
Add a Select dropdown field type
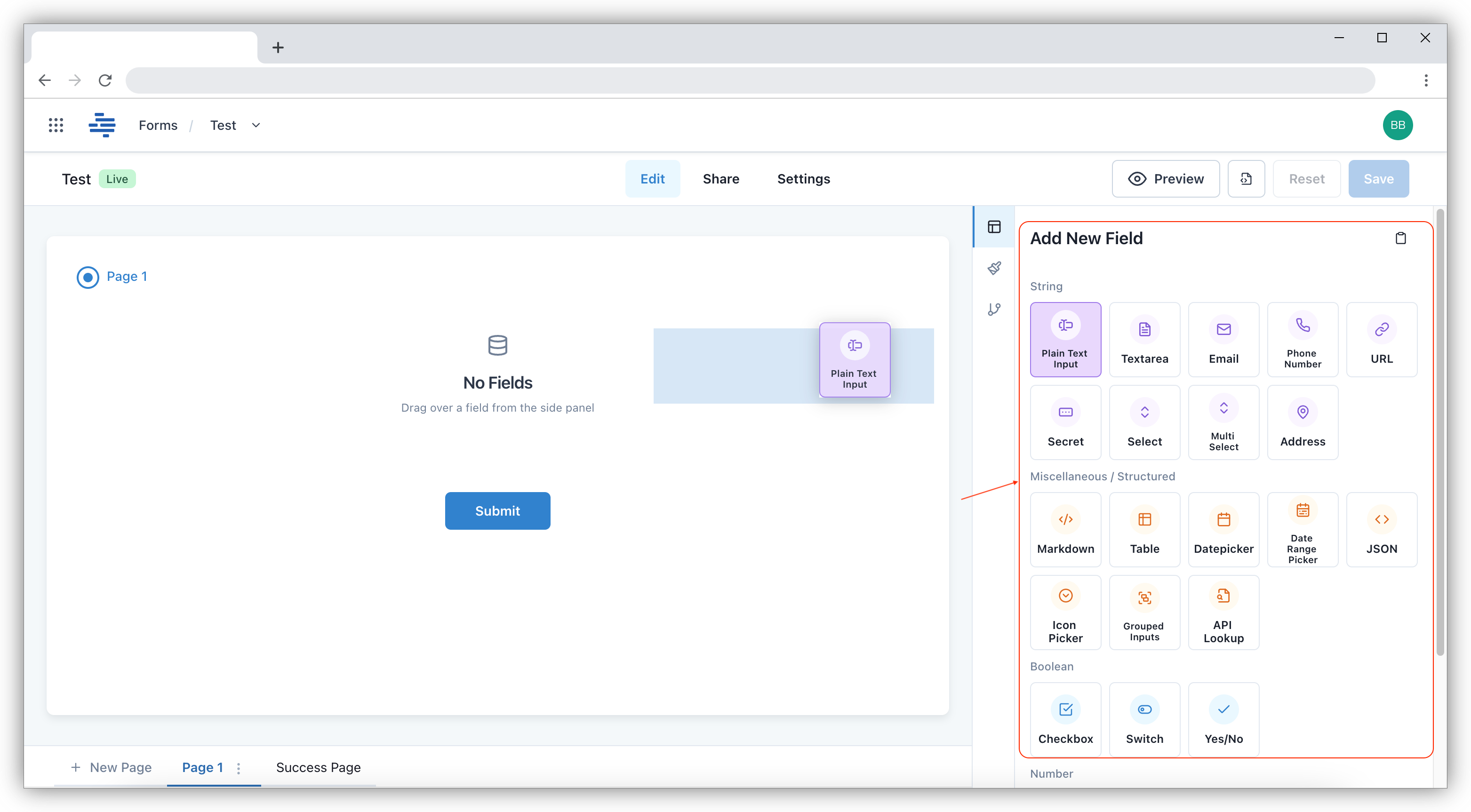click(1144, 422)
